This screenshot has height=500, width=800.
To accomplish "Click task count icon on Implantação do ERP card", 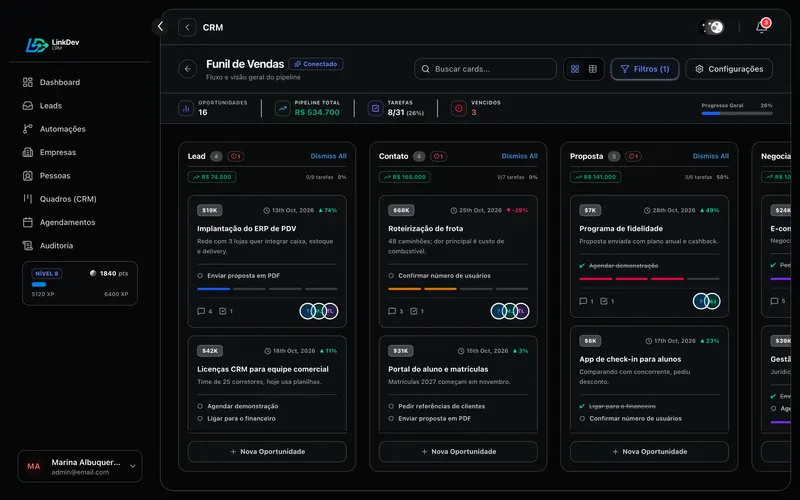I will (x=226, y=311).
